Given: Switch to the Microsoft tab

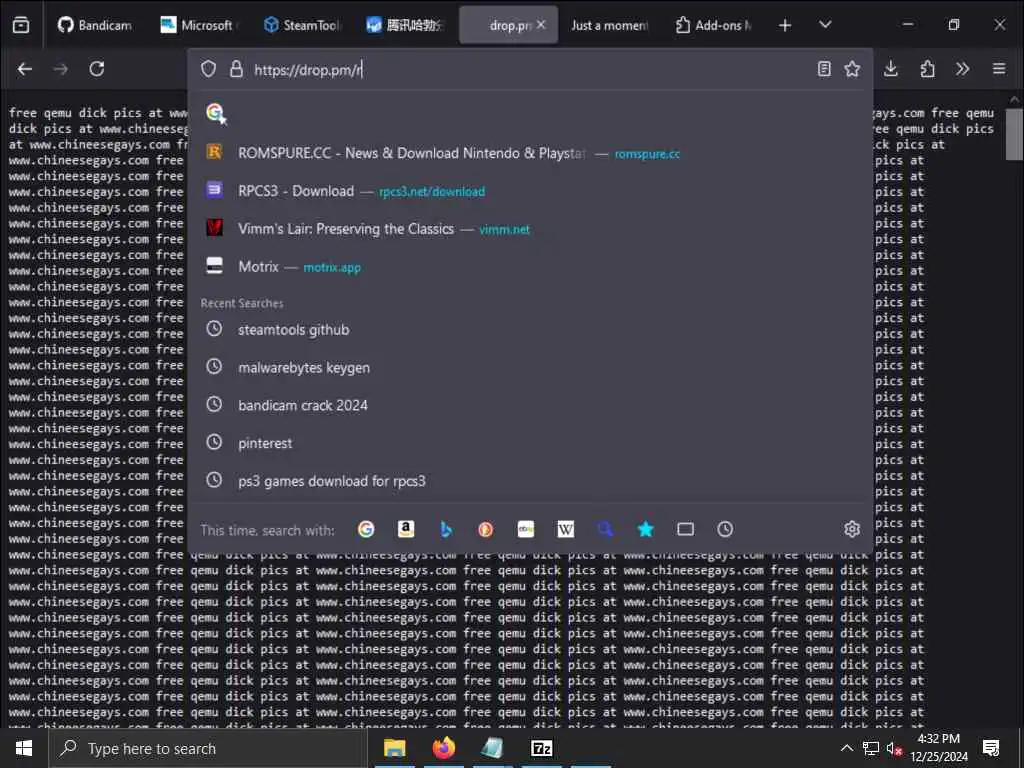Looking at the screenshot, I should [x=197, y=25].
